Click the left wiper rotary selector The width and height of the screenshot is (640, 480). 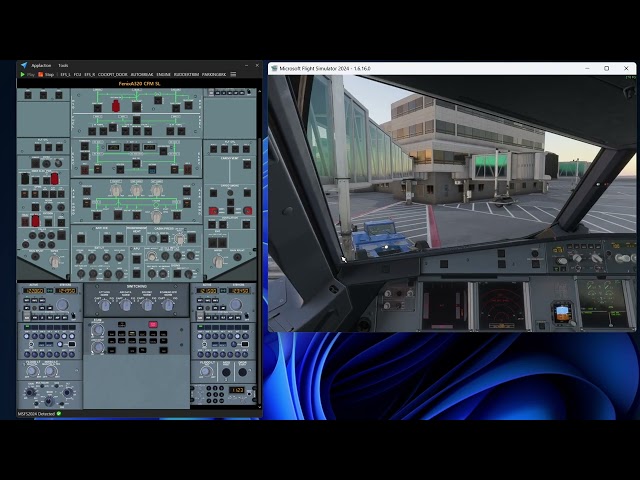(54, 262)
